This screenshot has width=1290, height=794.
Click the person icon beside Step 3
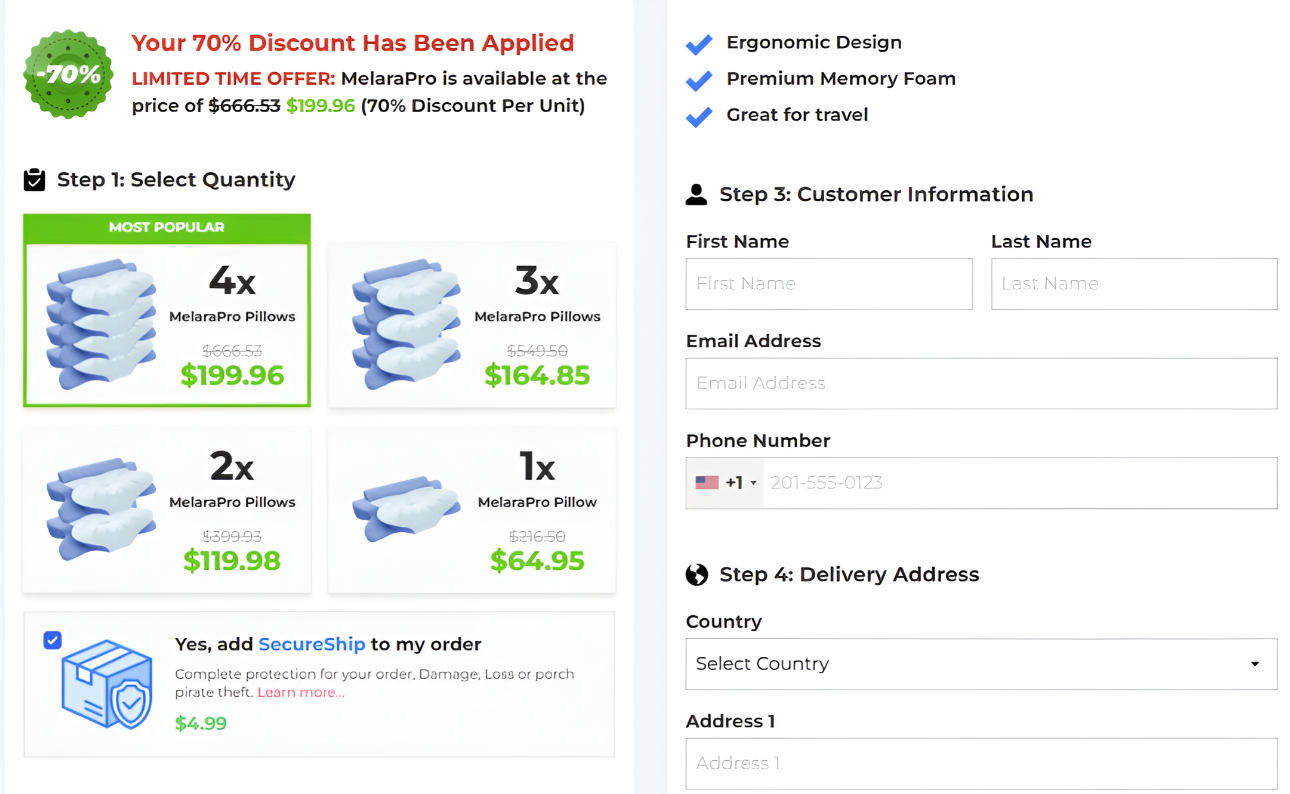tap(696, 195)
